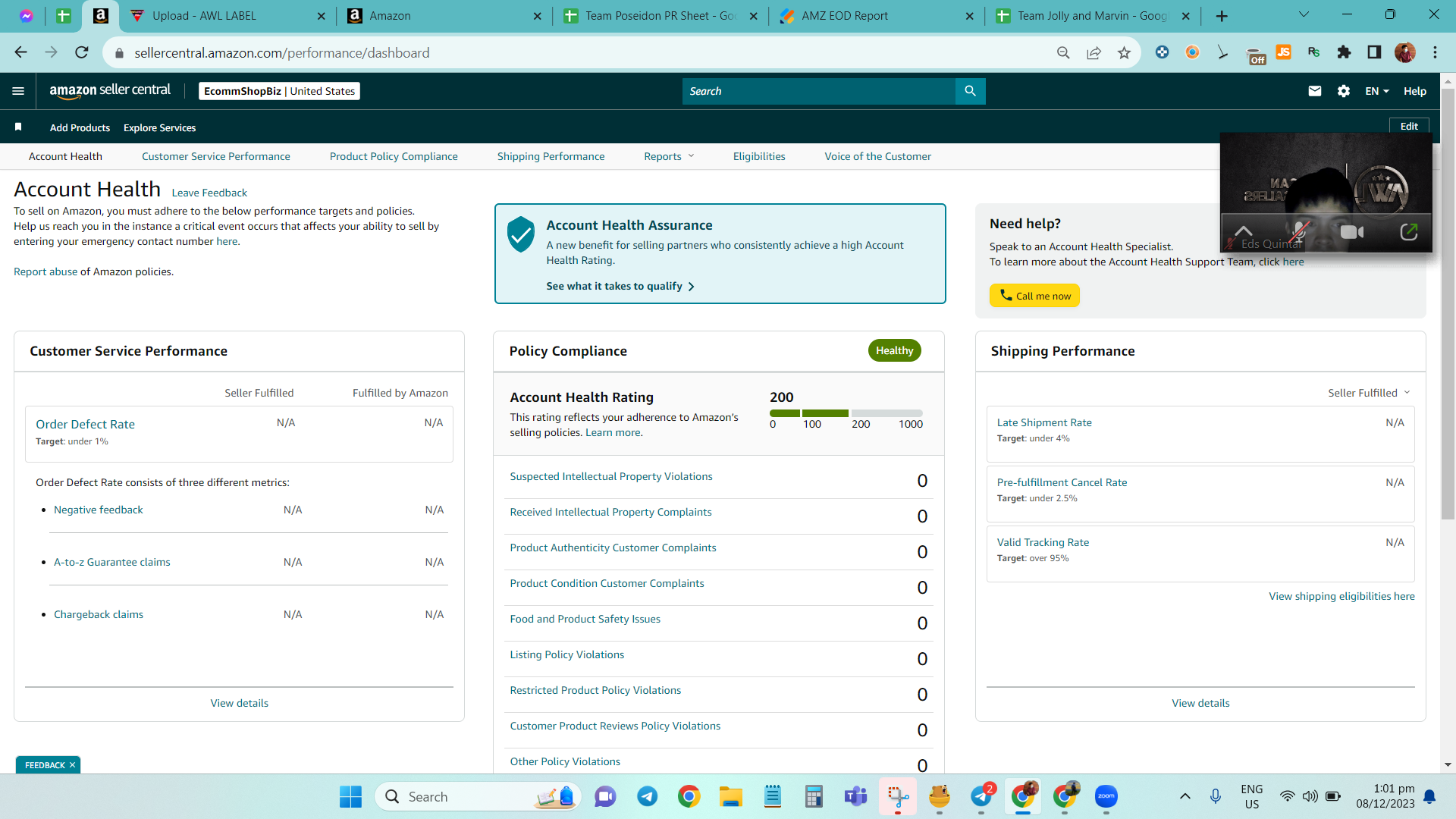The image size is (1456, 819).
Task: Open Telegram without badge from the taskbar
Action: [647, 796]
